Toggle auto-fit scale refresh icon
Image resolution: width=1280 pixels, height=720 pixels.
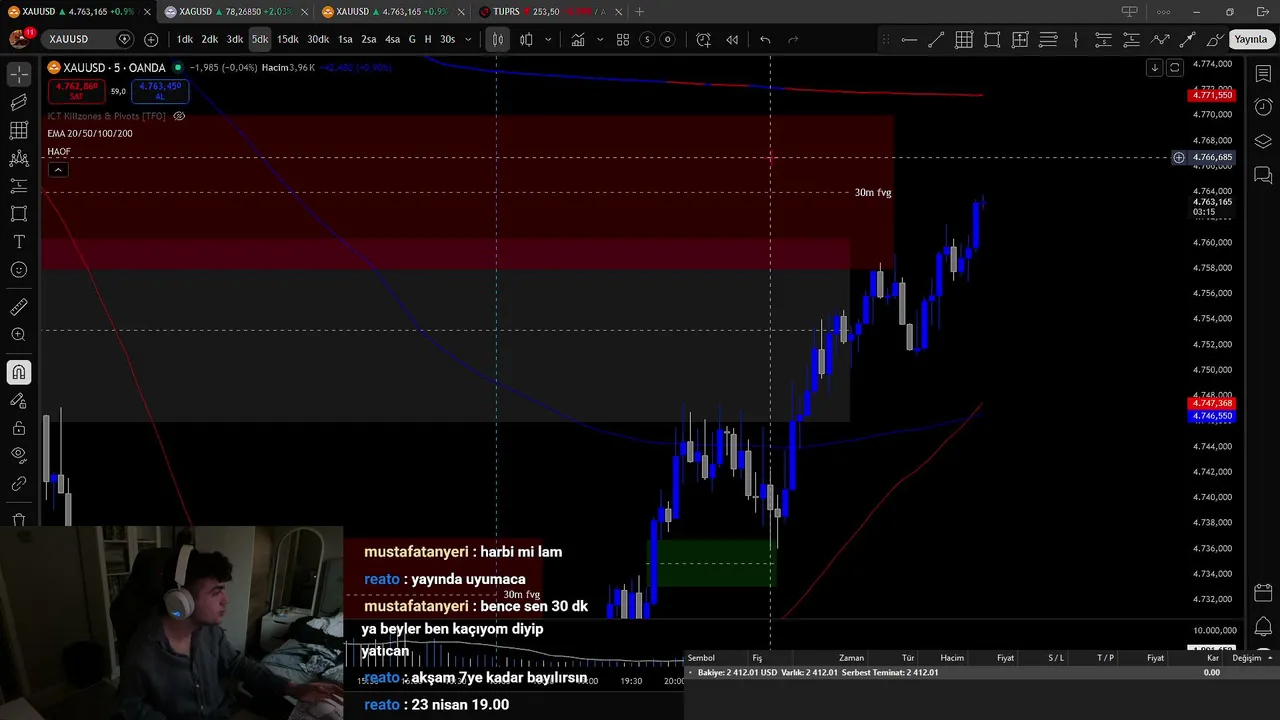click(x=1175, y=68)
